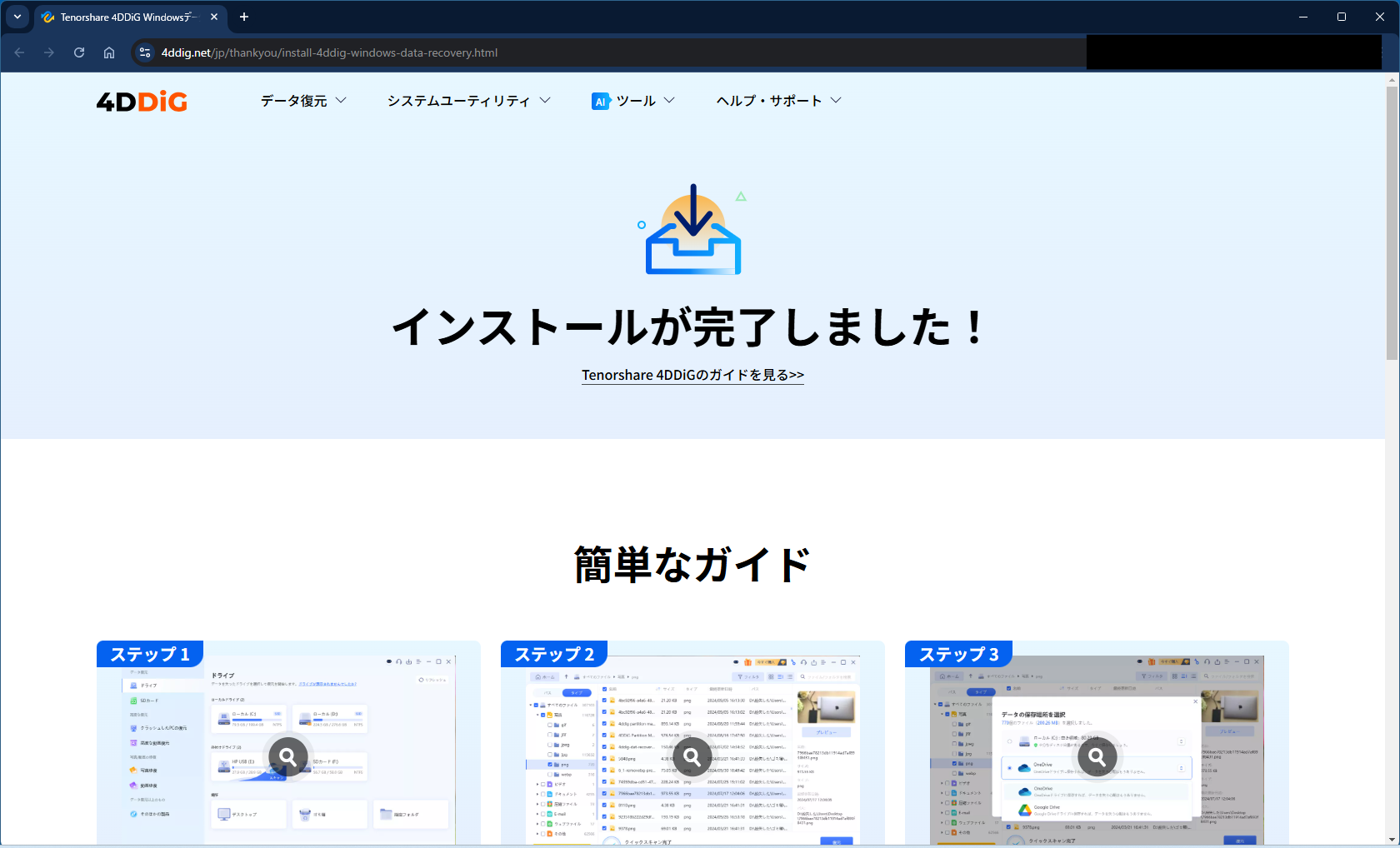Reload the page

click(79, 52)
